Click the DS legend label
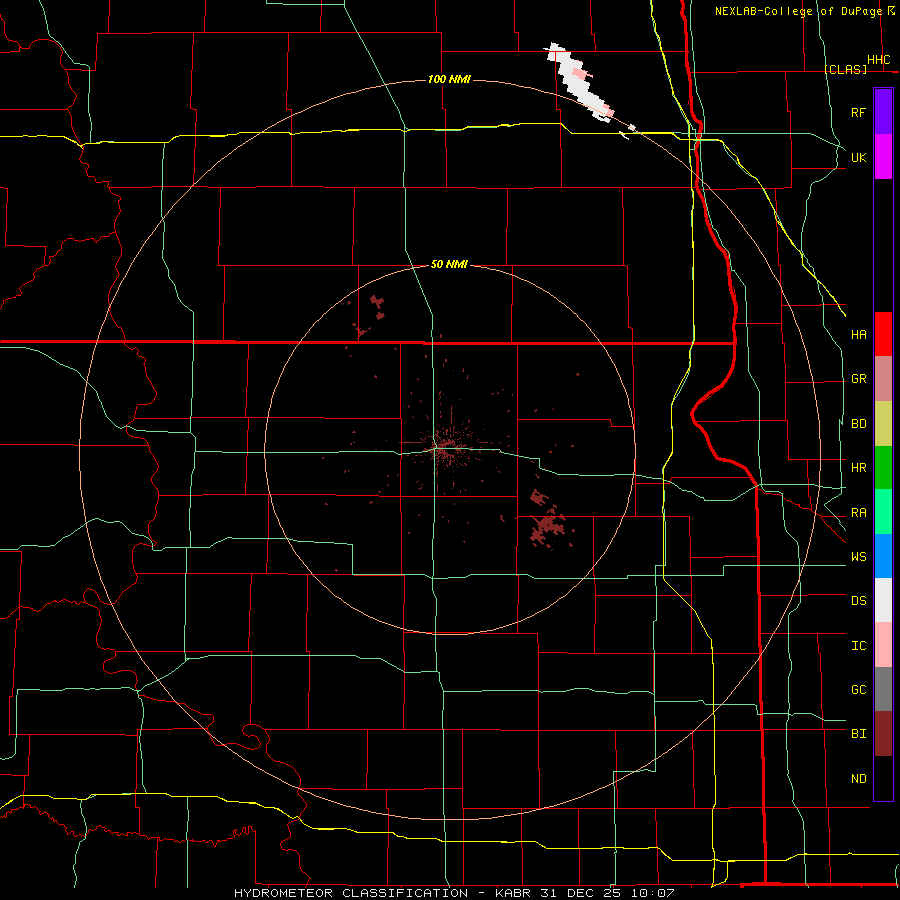The width and height of the screenshot is (900, 900). (859, 600)
